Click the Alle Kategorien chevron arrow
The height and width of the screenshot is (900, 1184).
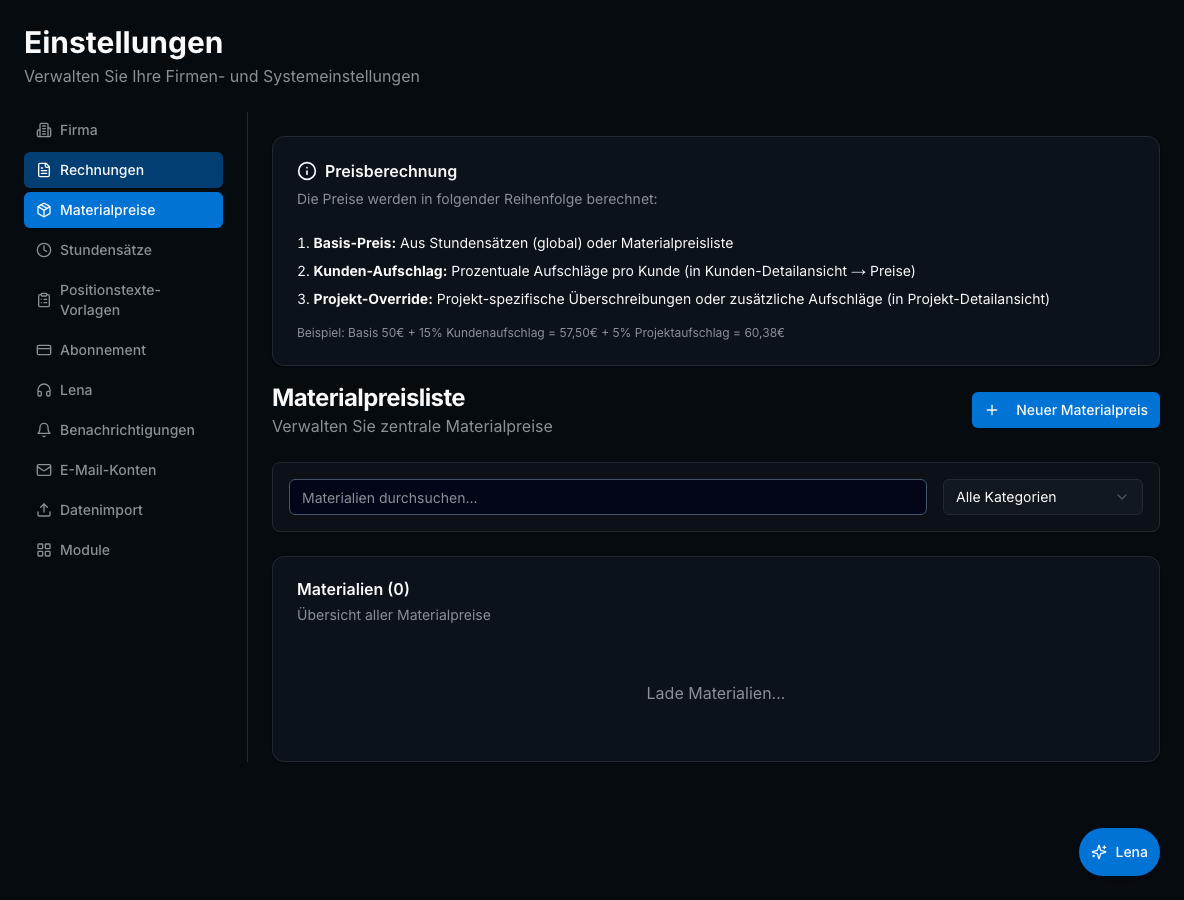pos(1122,497)
